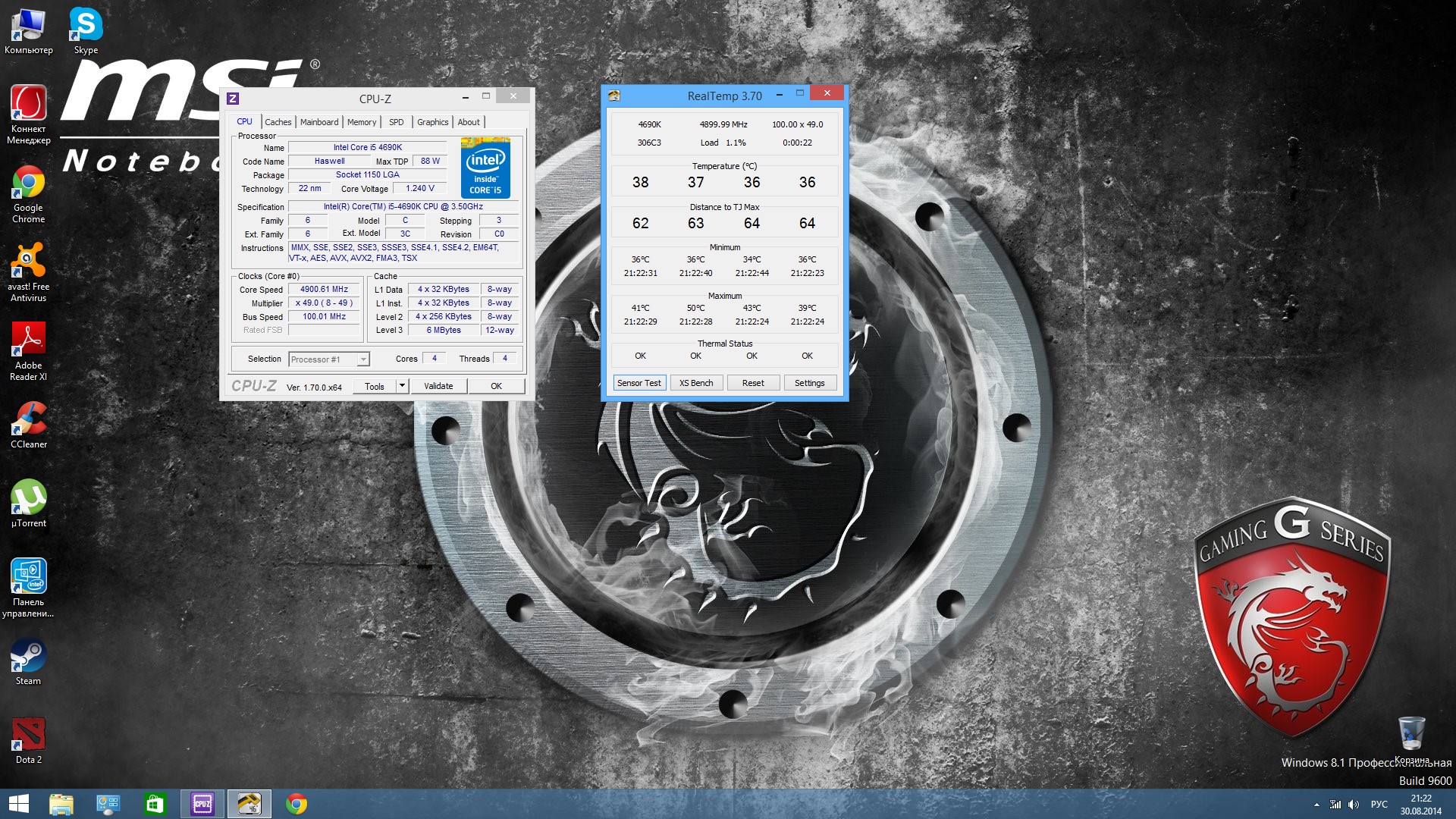Viewport: 1456px width, 819px height.
Task: Expand the Processor #1 selection dropdown
Action: coord(363,359)
